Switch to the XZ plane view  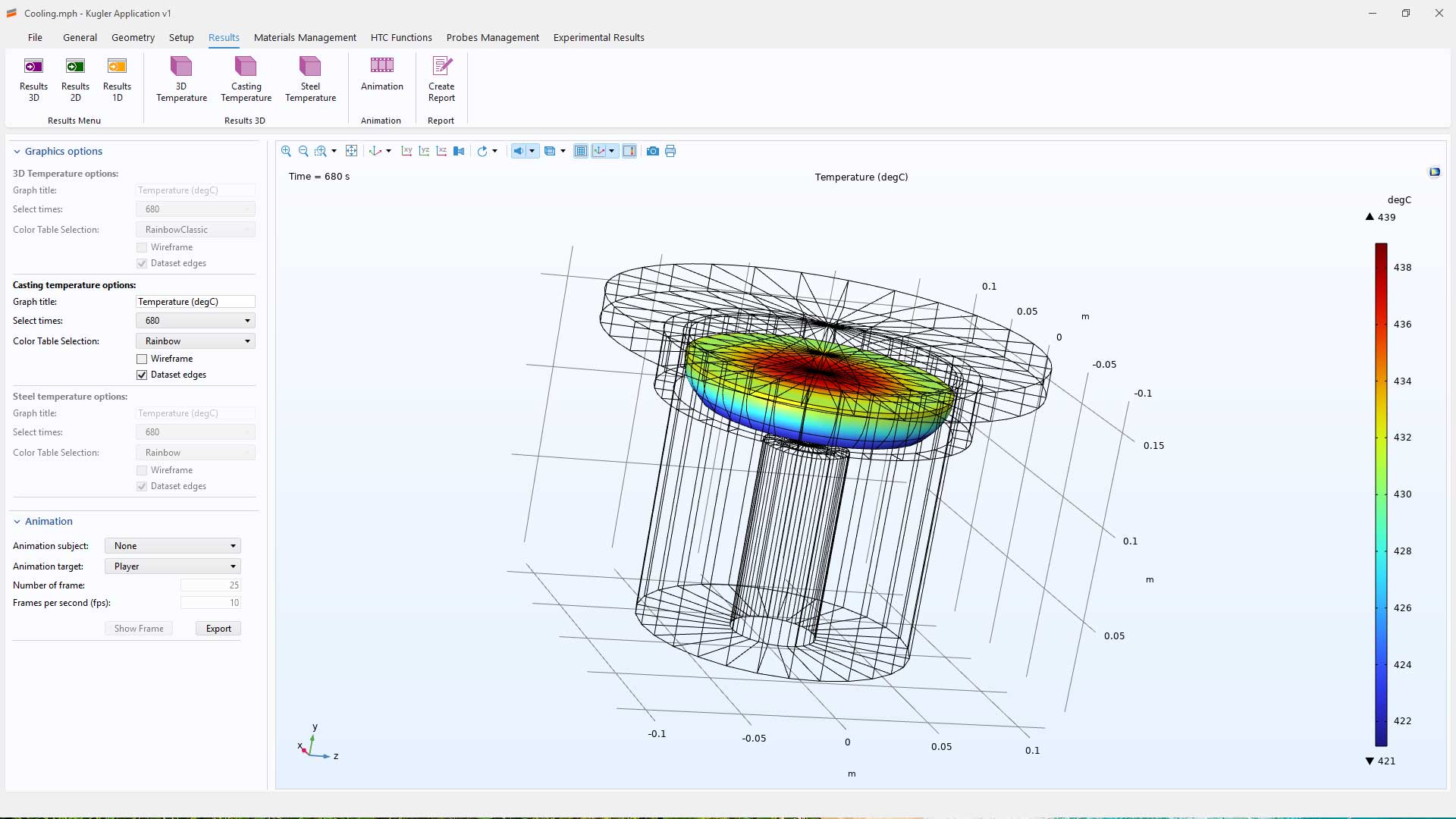tap(441, 151)
